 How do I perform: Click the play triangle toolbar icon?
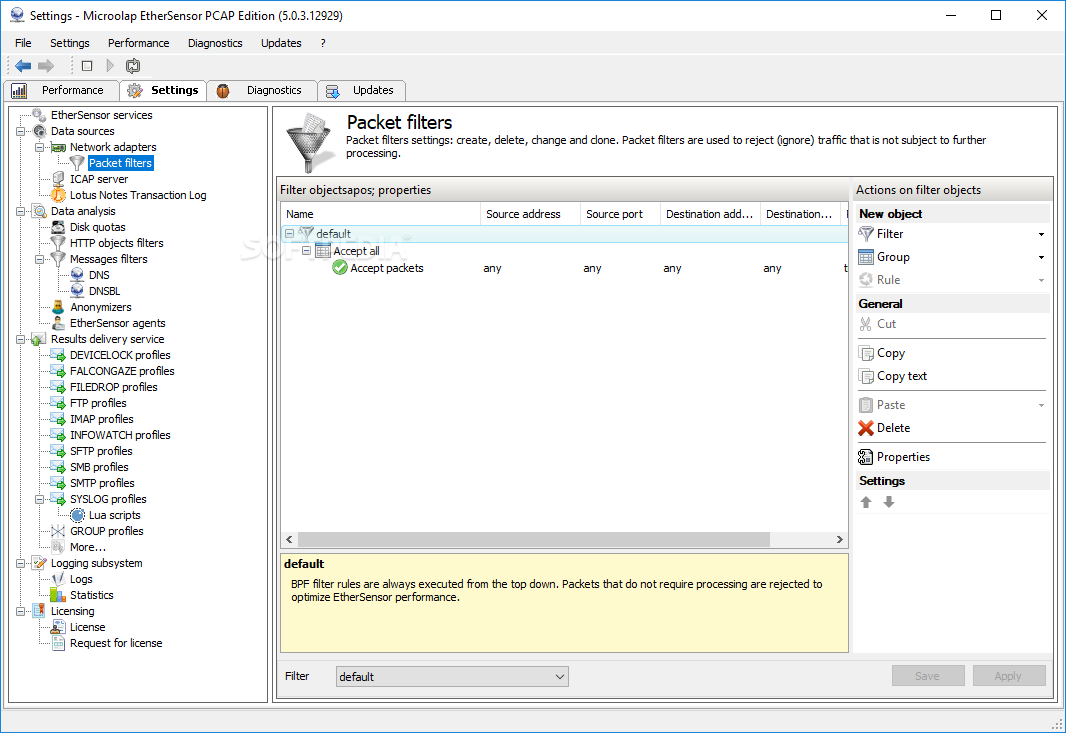(110, 66)
